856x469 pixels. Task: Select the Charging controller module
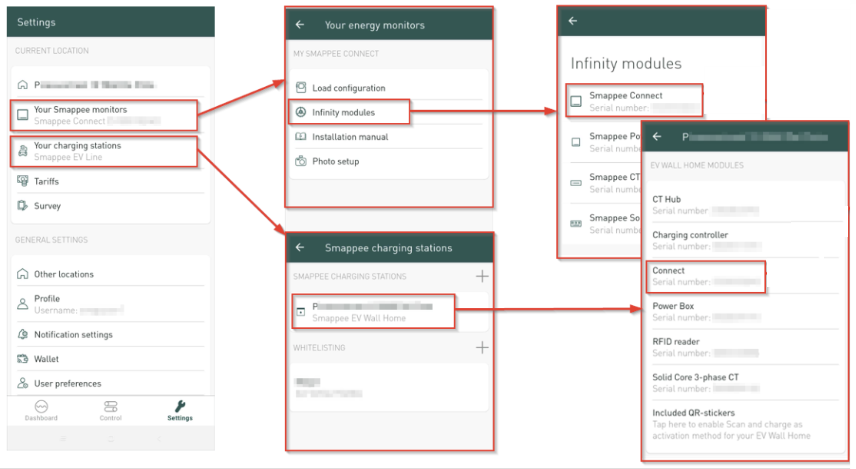[x=745, y=240]
